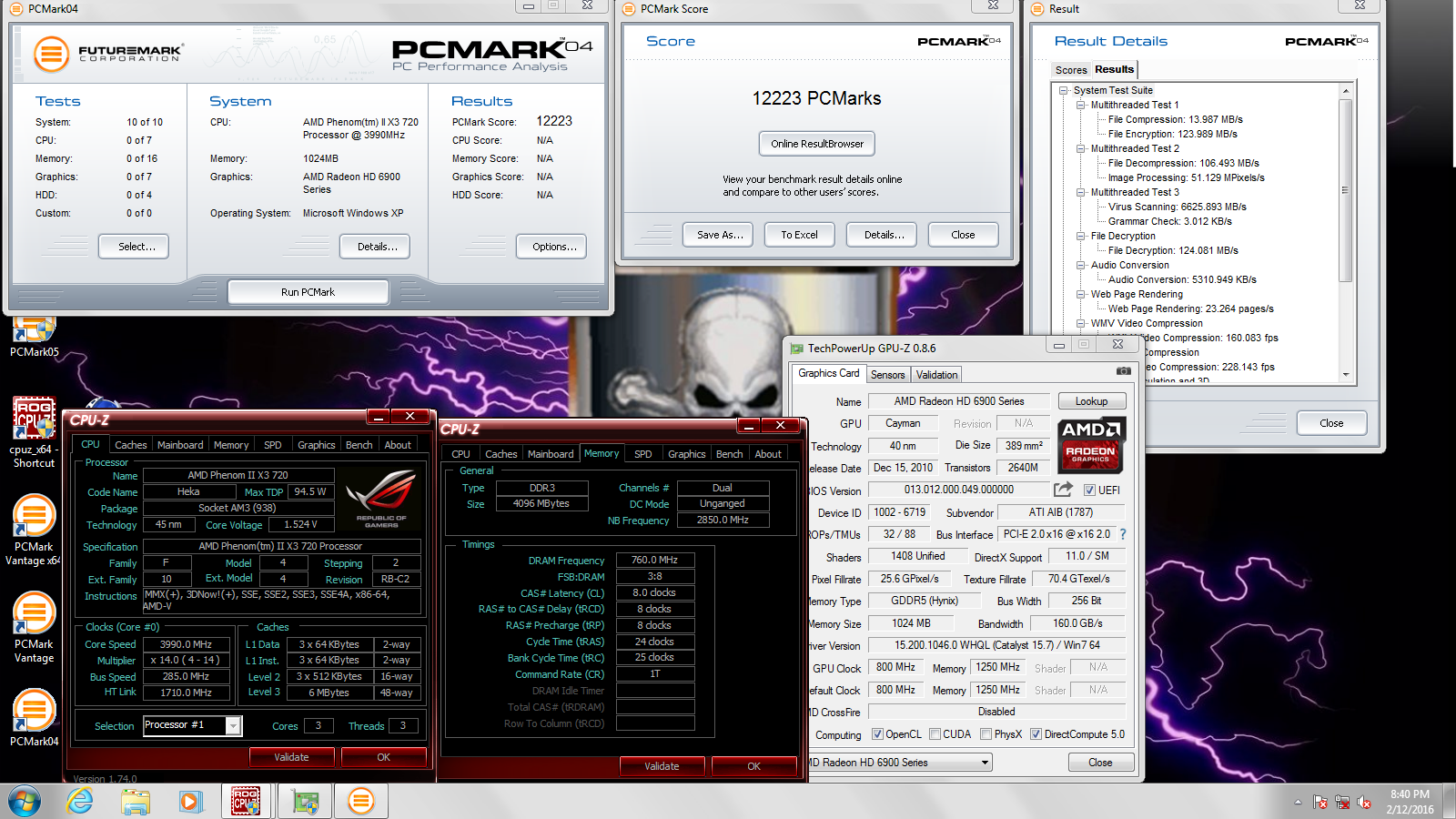Click the BIOS export icon in GPU-Z
Image resolution: width=1456 pixels, height=819 pixels.
[1063, 490]
